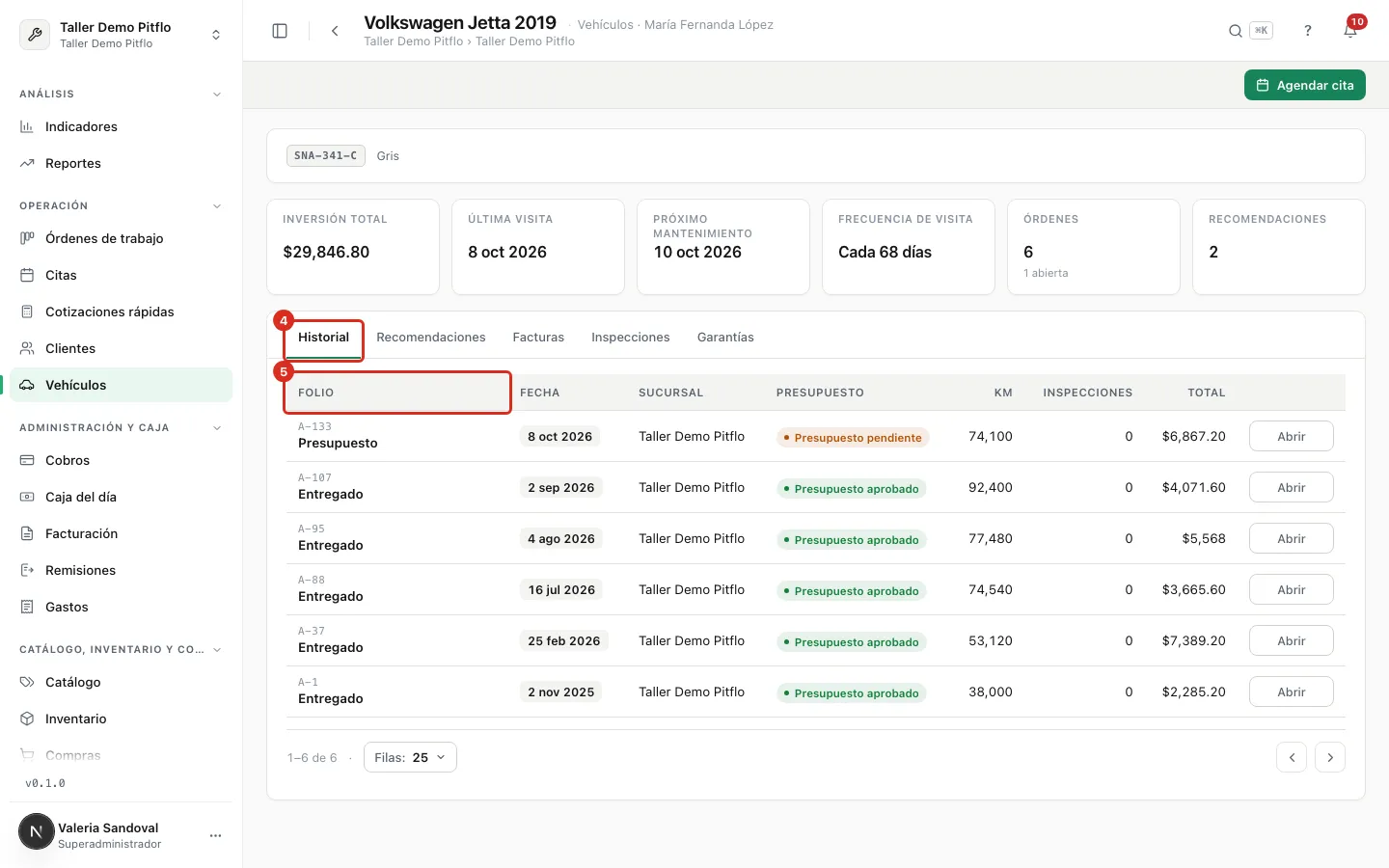
Task: Toggle the sidebar panel icon
Action: click(280, 31)
